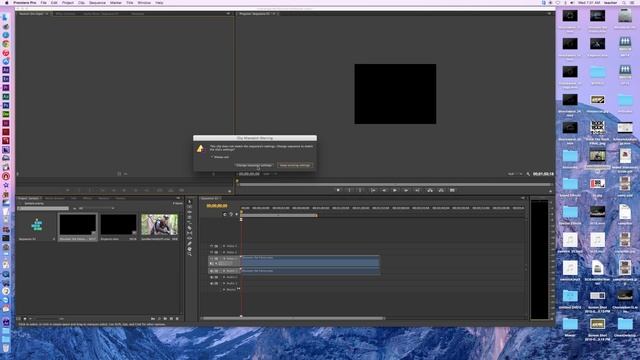The image size is (640, 360).
Task: Click Go to In point button
Action: click(373, 190)
